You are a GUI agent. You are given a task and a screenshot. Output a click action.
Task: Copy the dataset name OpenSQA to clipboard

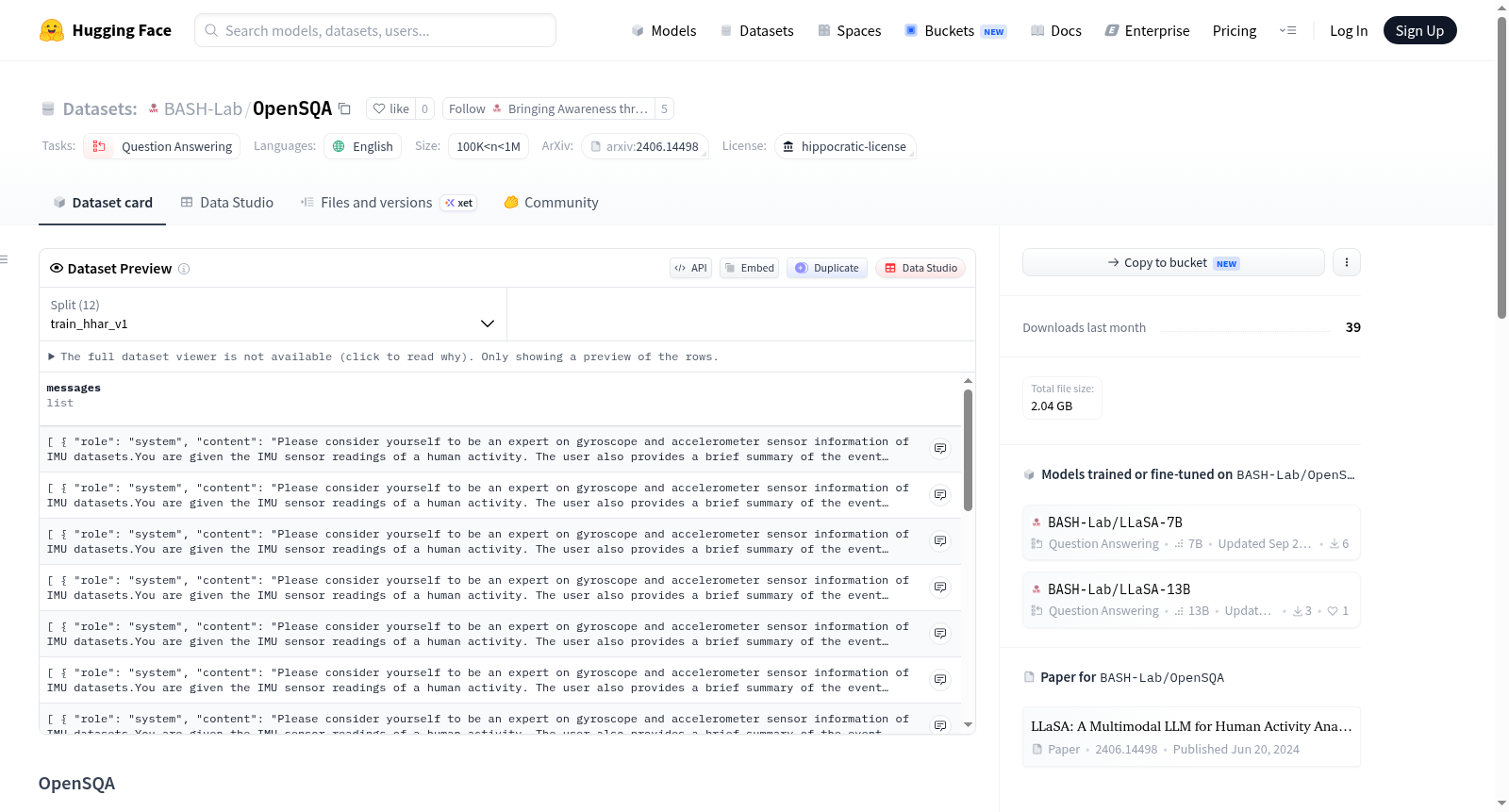pyautogui.click(x=344, y=108)
